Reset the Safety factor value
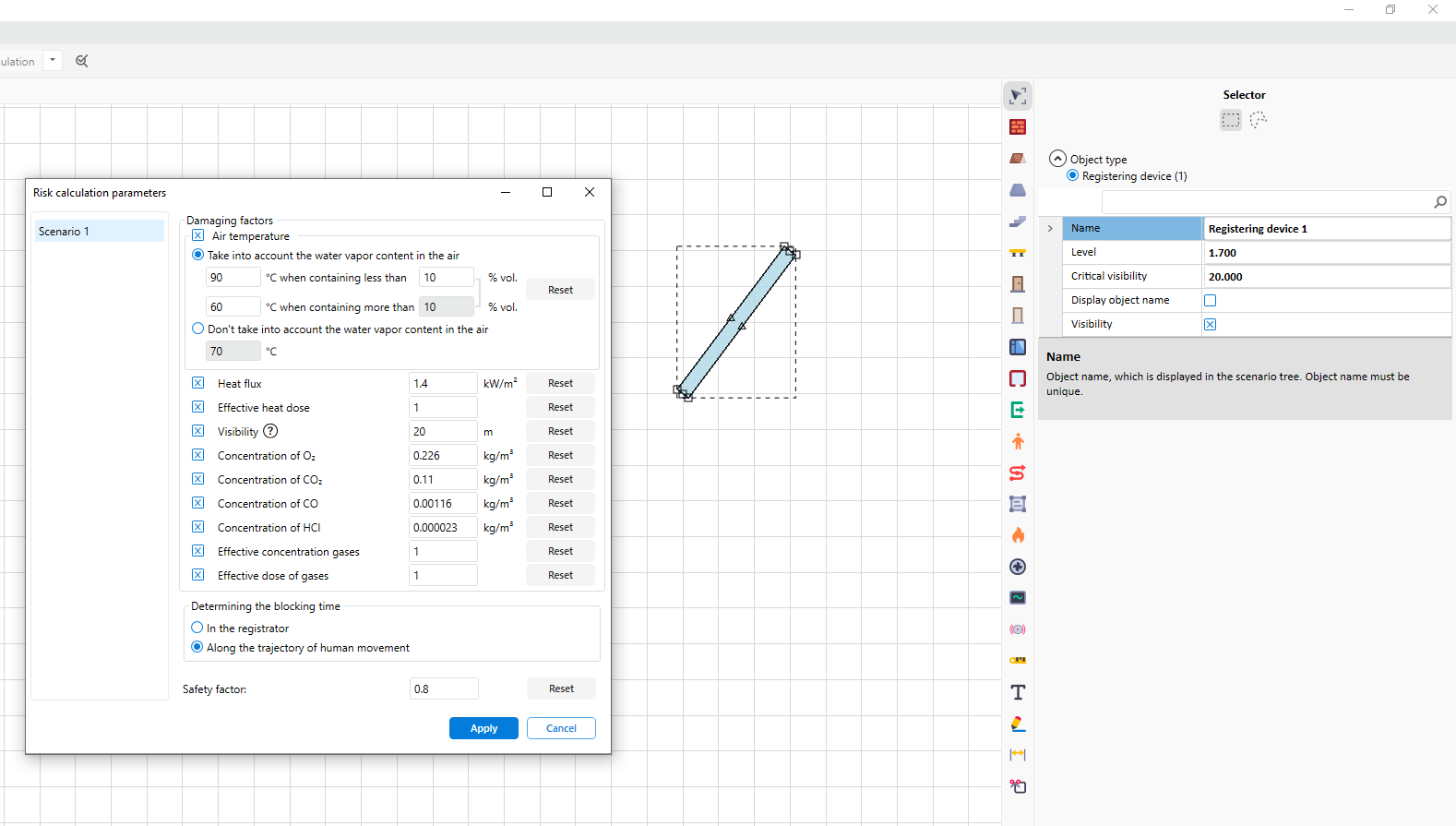The height and width of the screenshot is (826, 1456). (x=561, y=688)
